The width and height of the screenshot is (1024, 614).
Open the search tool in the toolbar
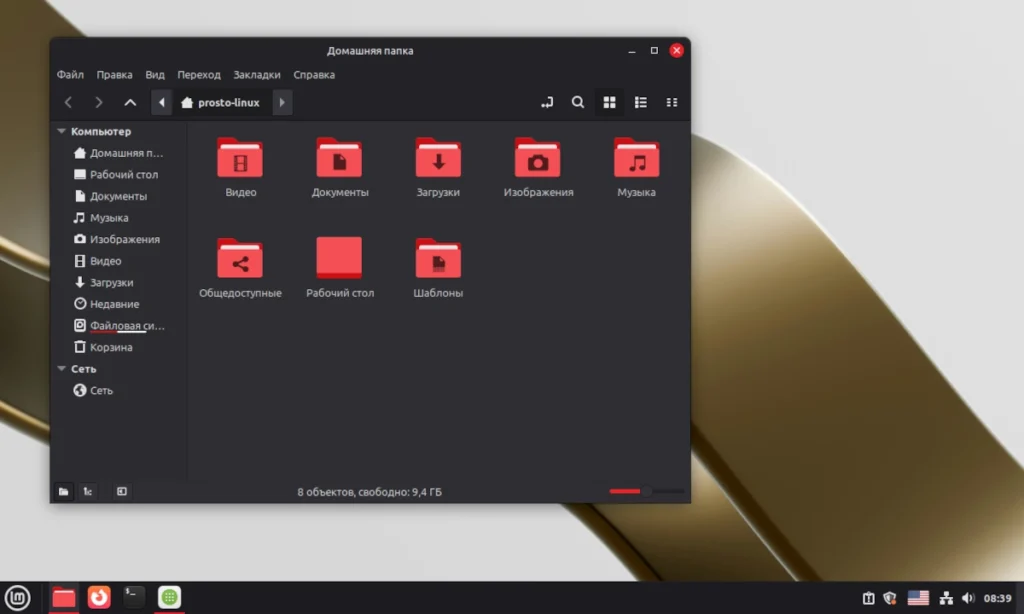coord(578,103)
